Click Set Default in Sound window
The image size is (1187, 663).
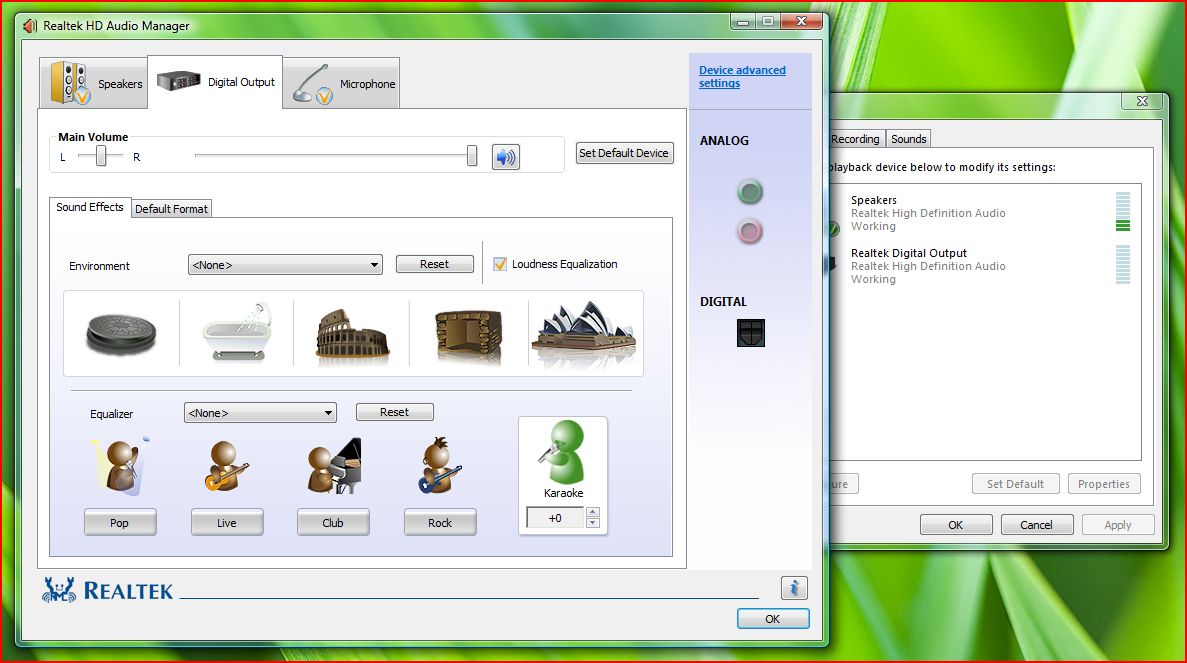(x=1015, y=484)
